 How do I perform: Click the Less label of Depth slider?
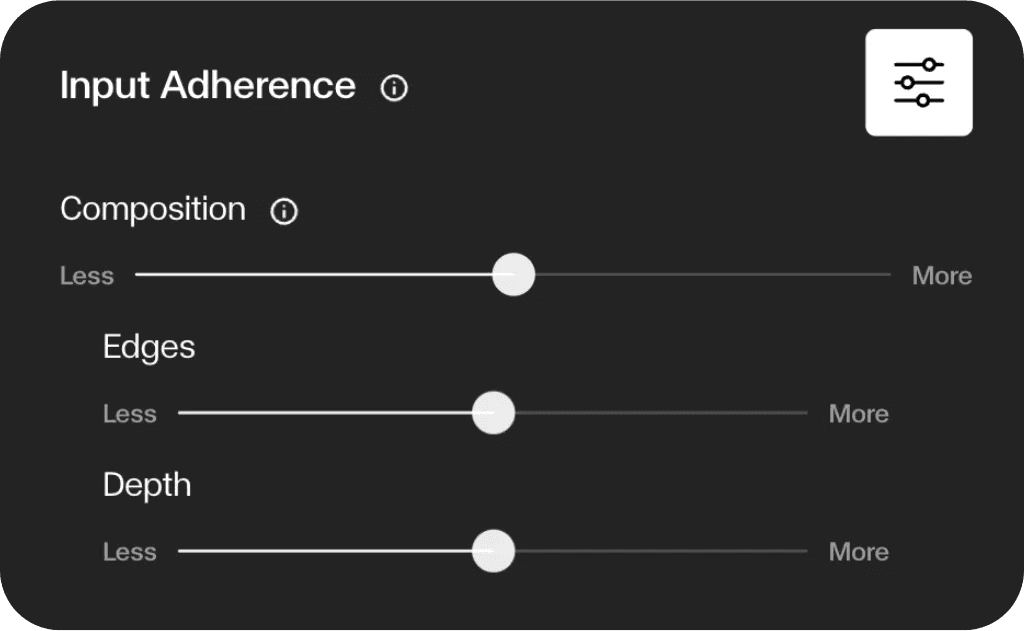click(129, 552)
